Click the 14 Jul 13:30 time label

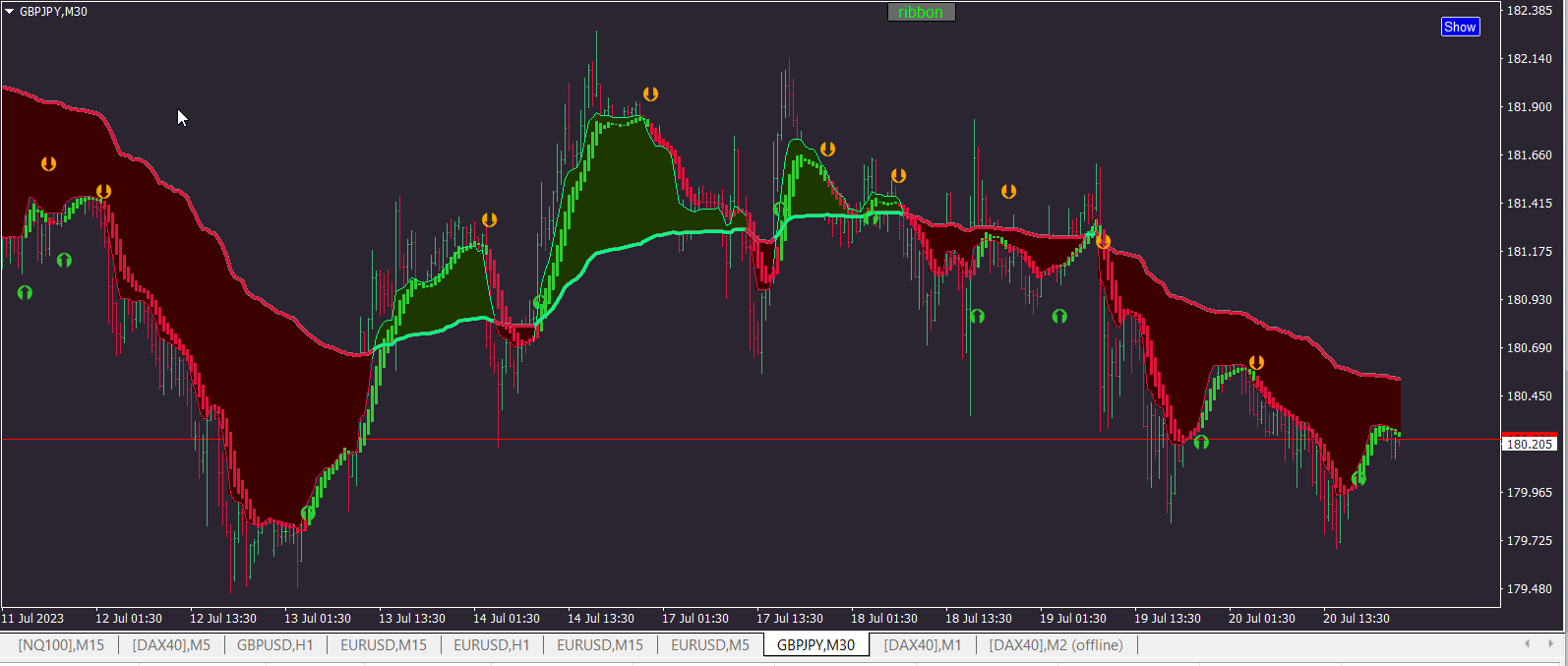[601, 619]
